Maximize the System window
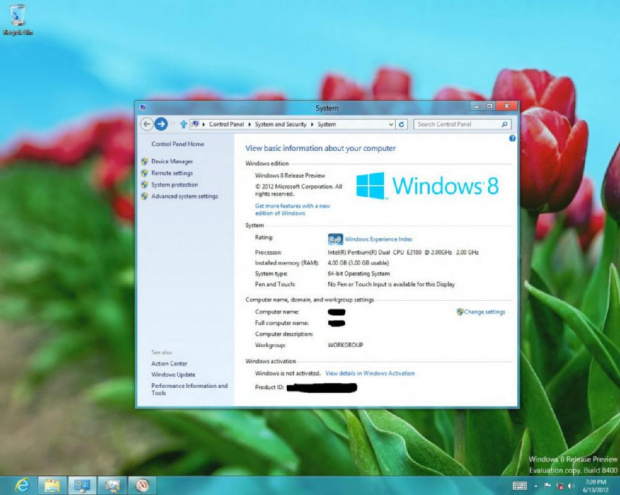 tap(490, 106)
